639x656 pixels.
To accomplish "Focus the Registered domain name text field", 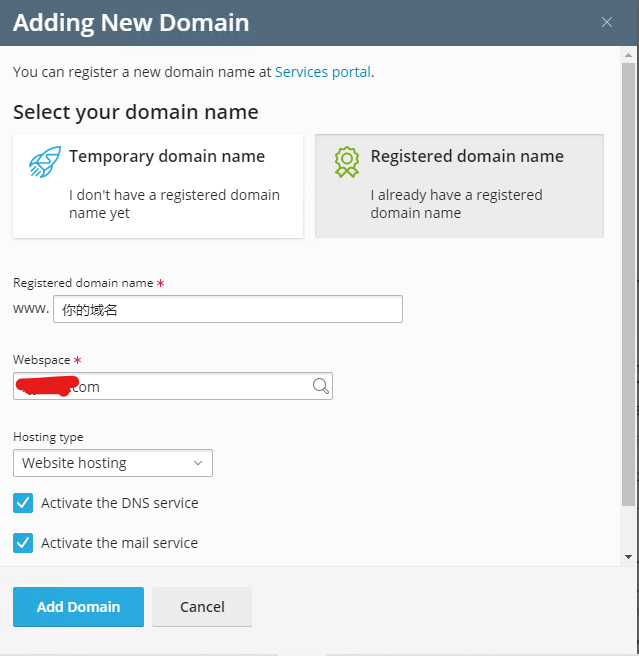I will point(227,309).
